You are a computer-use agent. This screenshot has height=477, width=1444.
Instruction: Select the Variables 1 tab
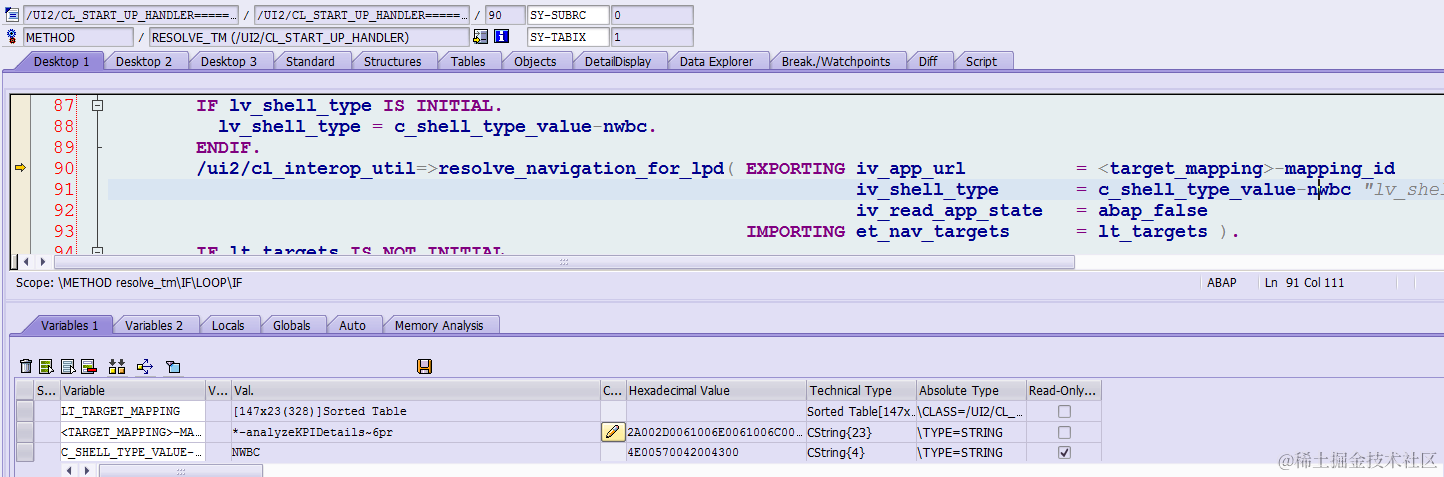click(x=69, y=325)
